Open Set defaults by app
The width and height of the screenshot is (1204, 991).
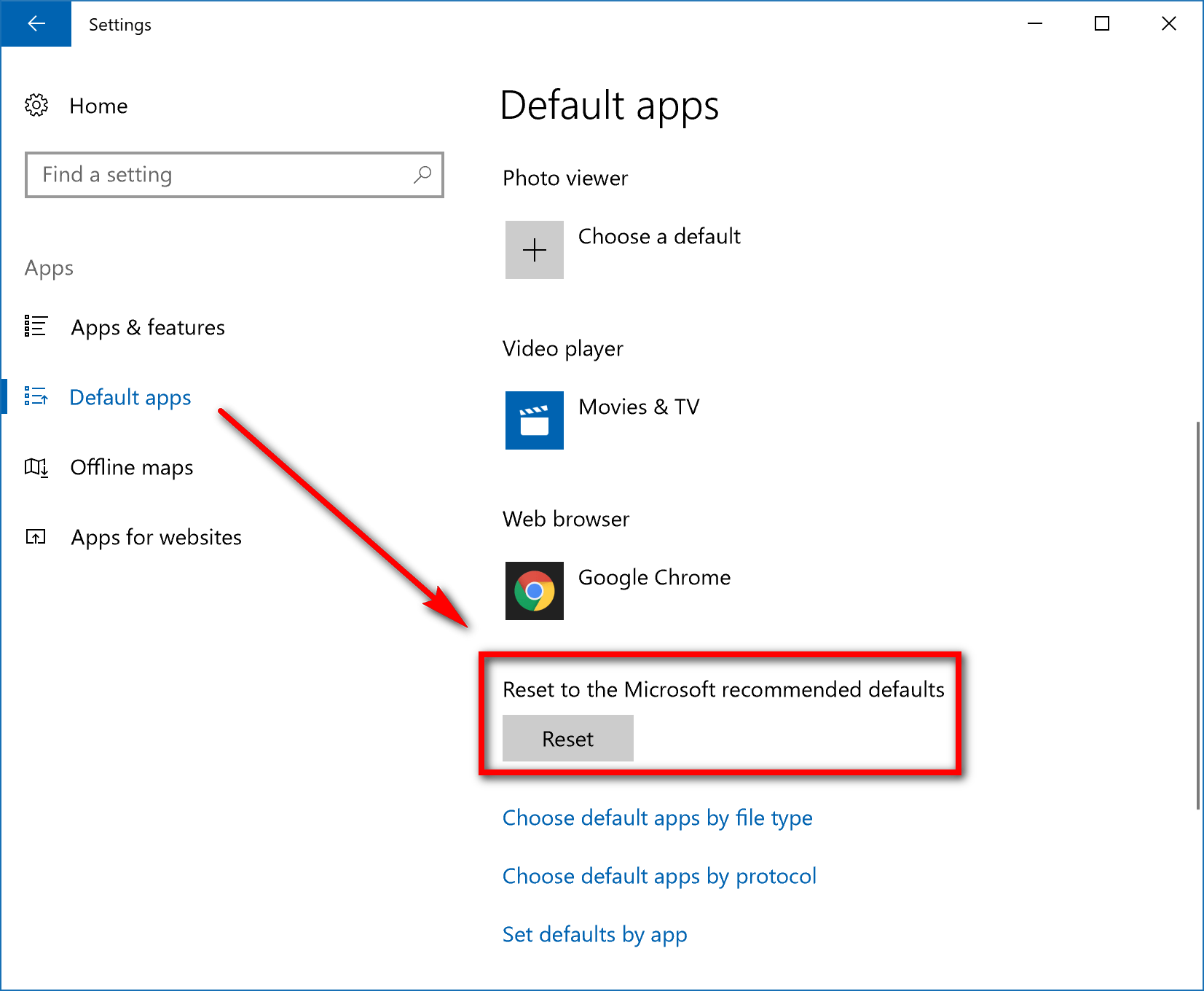pyautogui.click(x=594, y=934)
